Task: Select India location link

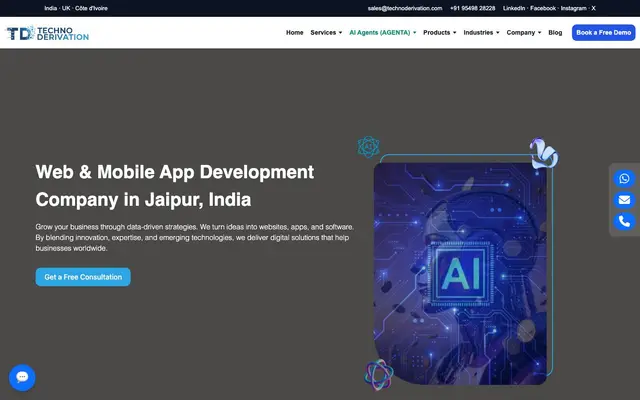Action: (51, 8)
